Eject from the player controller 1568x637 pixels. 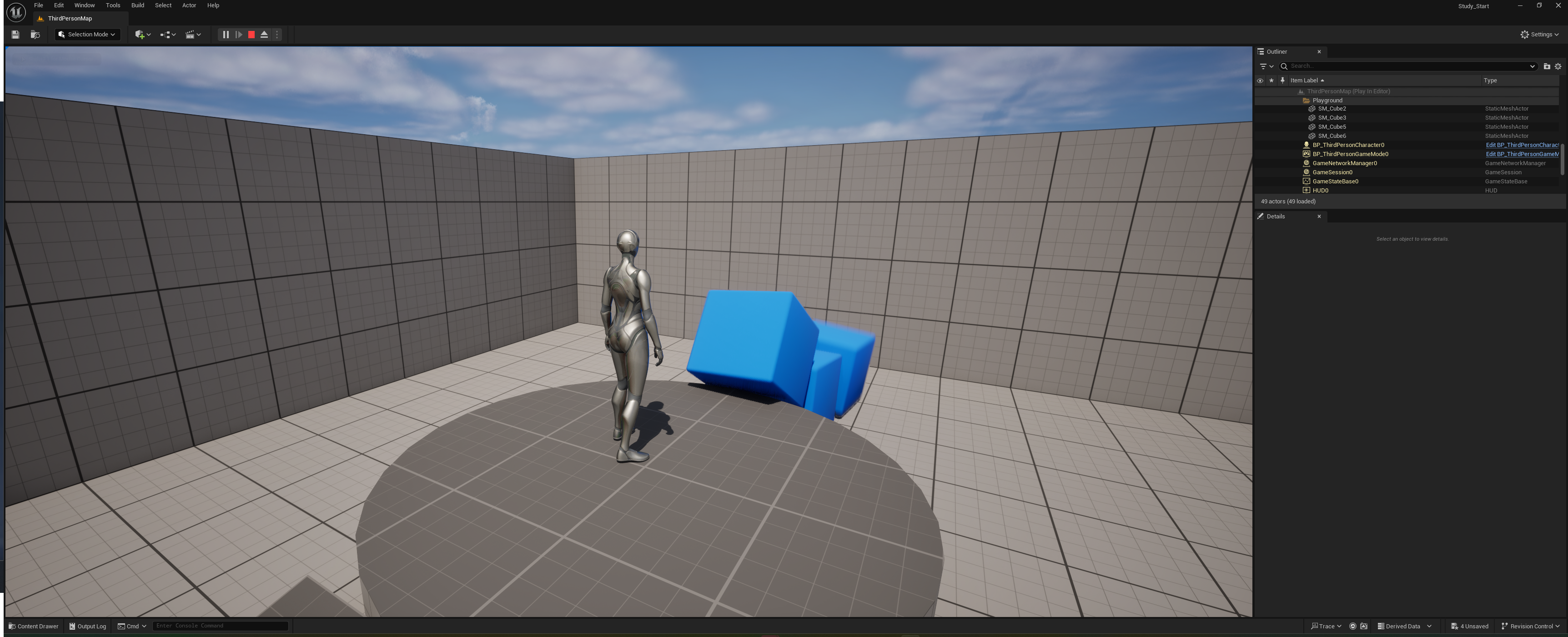point(264,35)
